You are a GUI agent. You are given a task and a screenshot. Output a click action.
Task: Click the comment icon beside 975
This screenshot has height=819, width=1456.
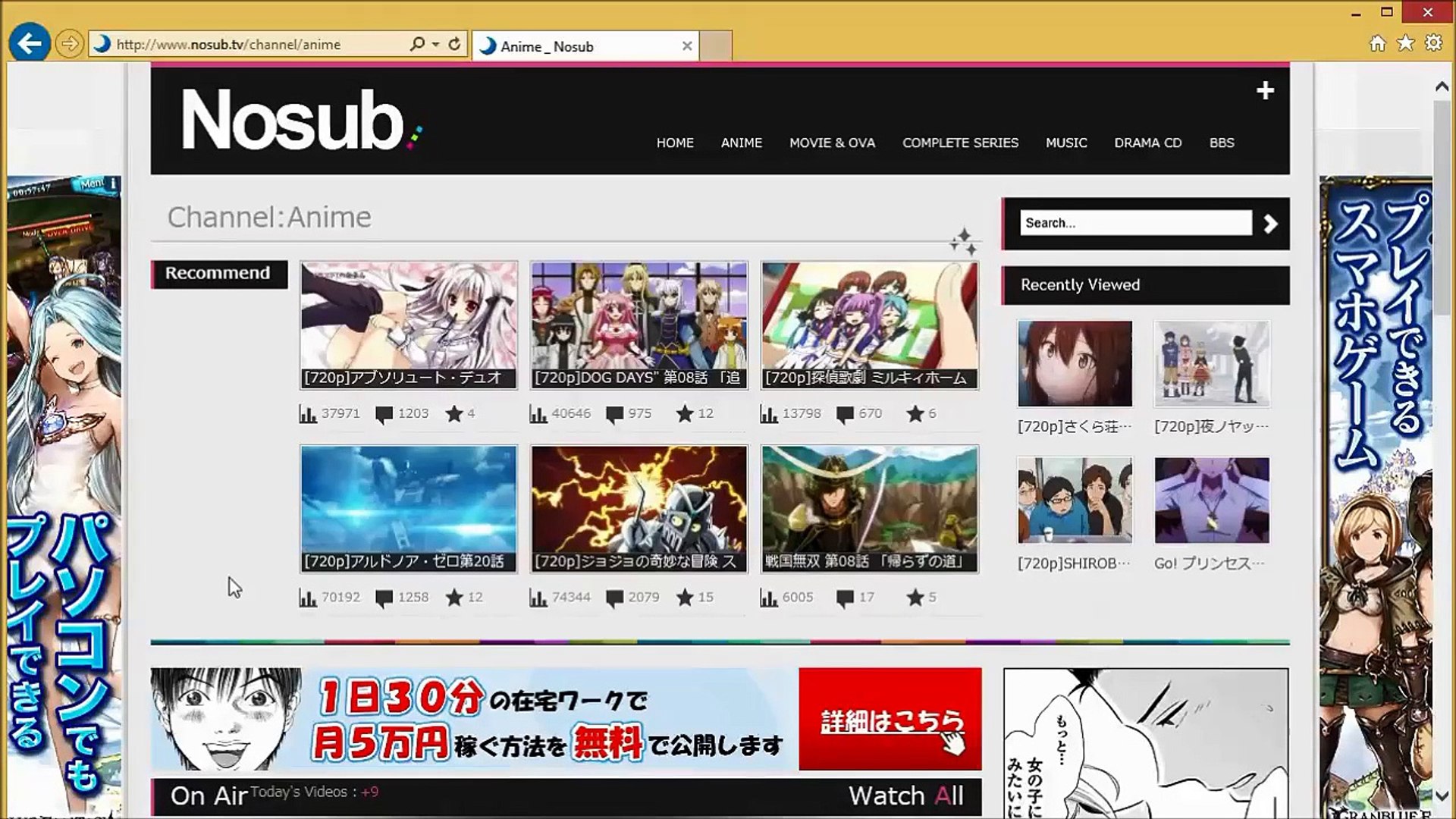tap(615, 415)
